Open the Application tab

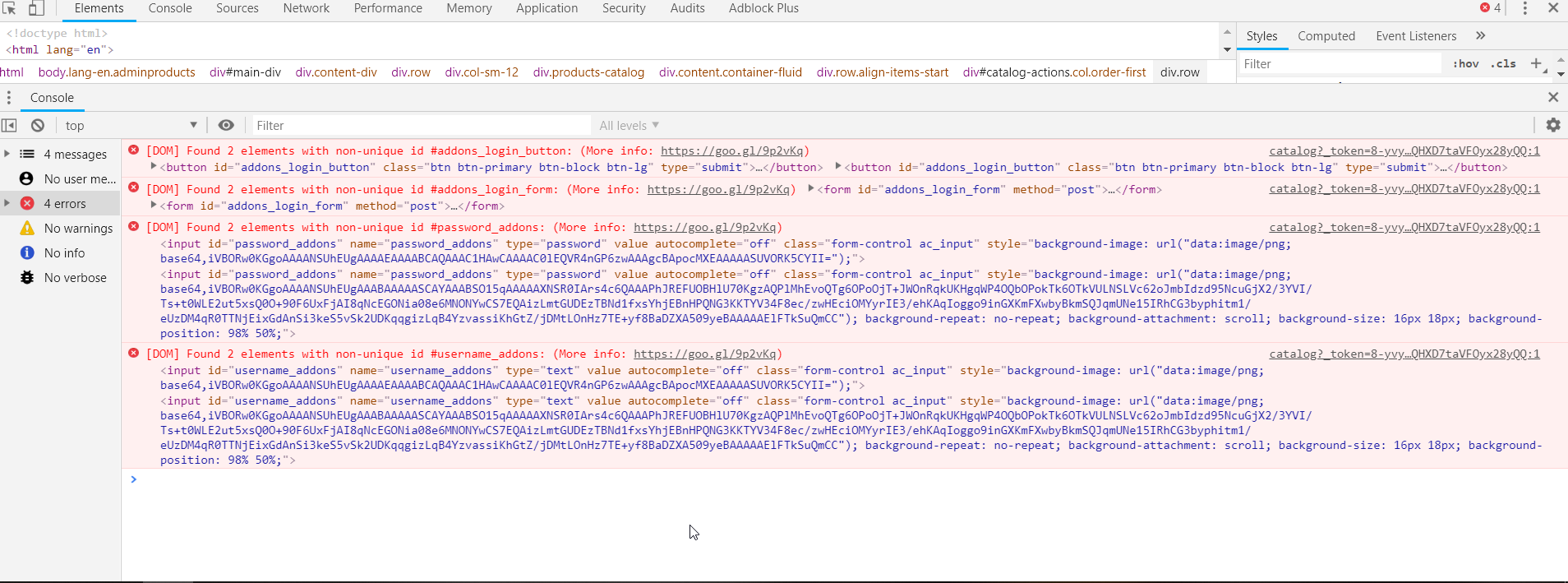(x=547, y=8)
